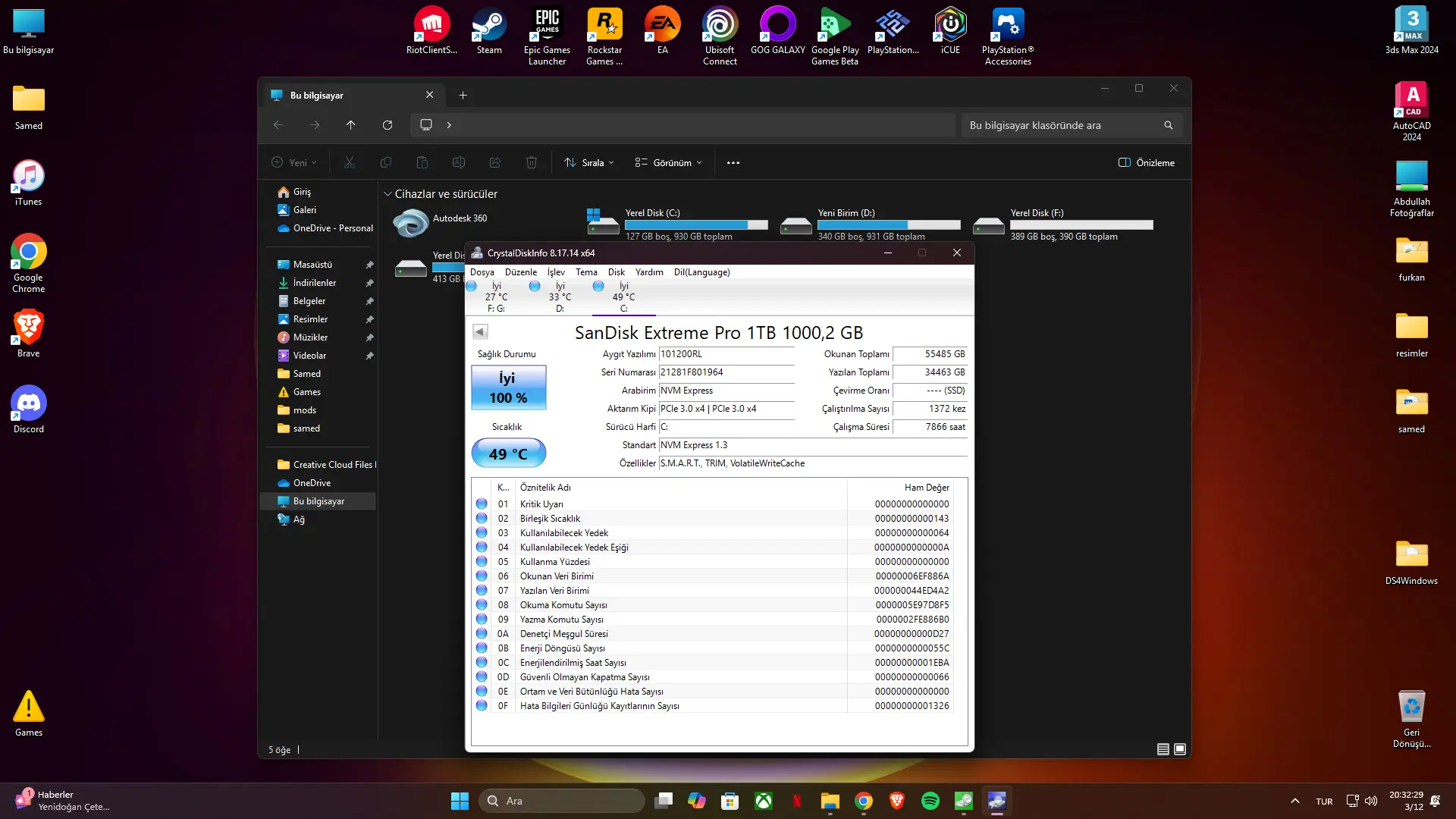Image resolution: width=1456 pixels, height=819 pixels.
Task: Select the Yeni Birim (D:) drive
Action: tap(871, 224)
